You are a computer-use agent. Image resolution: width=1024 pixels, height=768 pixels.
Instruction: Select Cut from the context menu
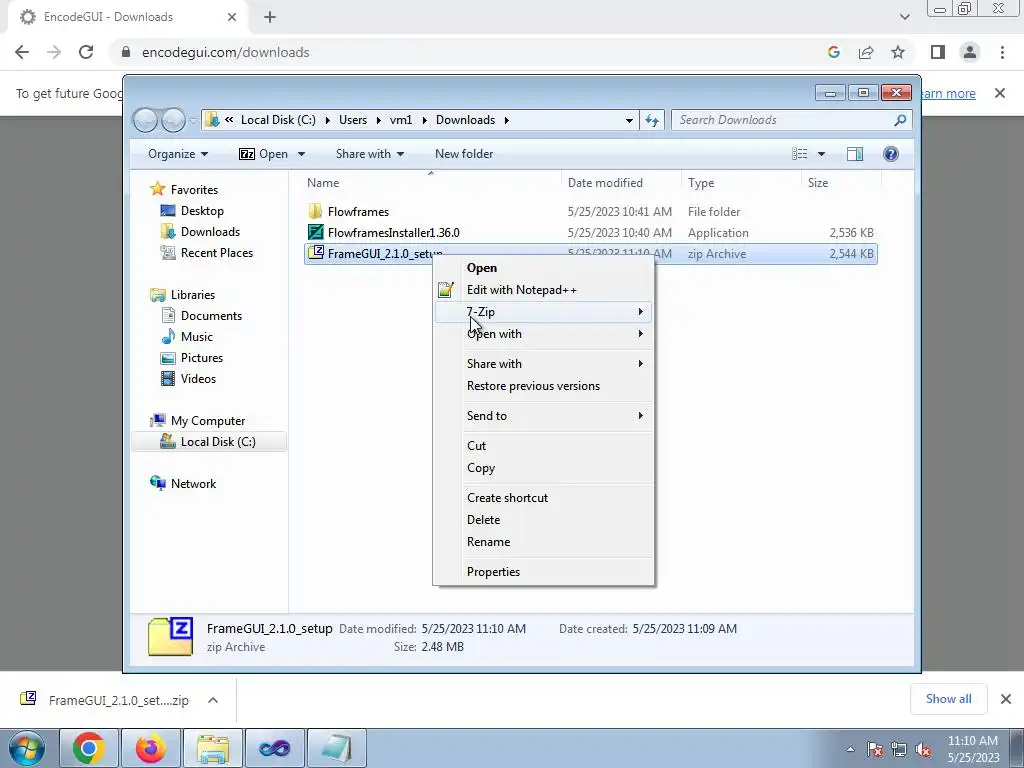pyautogui.click(x=476, y=446)
